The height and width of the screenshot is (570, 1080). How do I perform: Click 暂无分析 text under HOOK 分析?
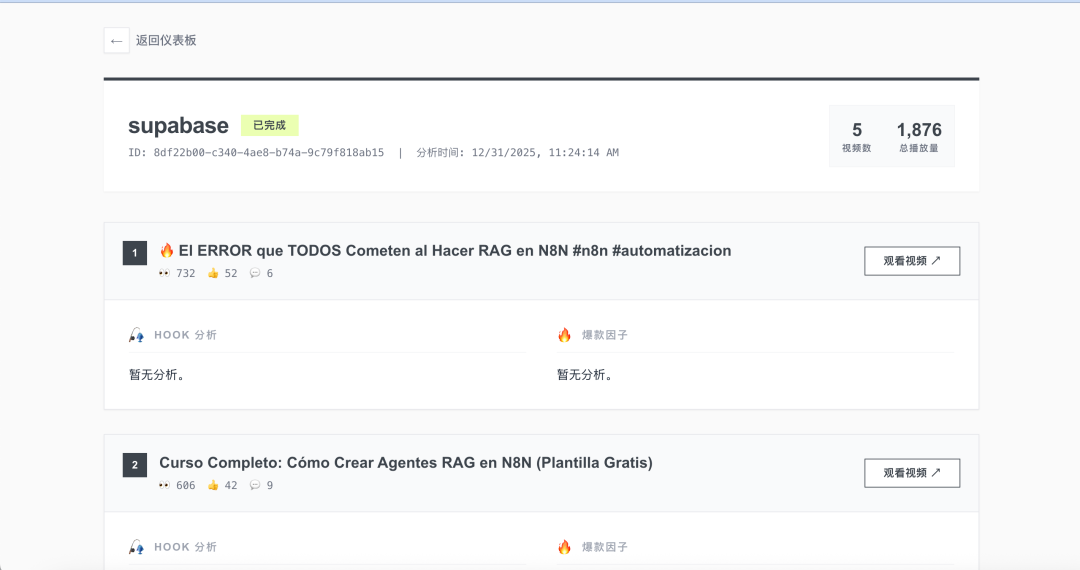156,374
